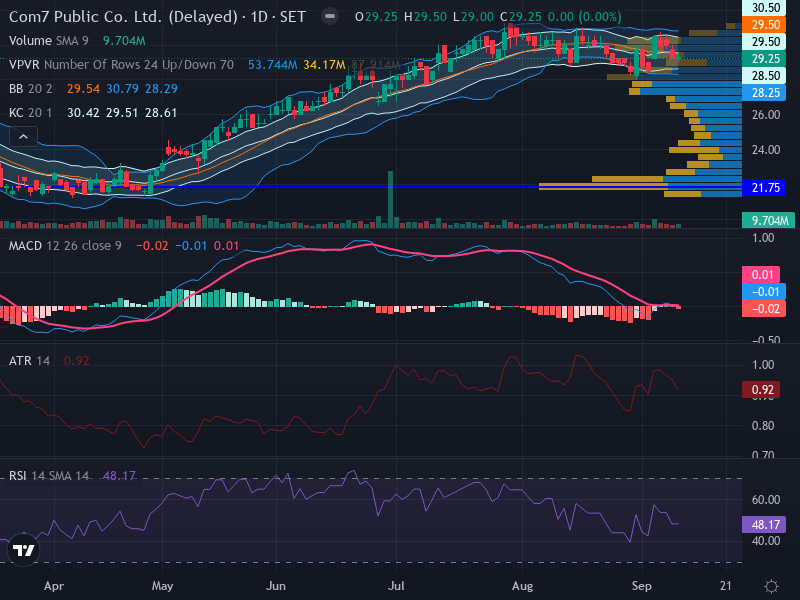Click the Com7 Public Co. Ltd. symbol title
Screen dimensions: 800x600
123,17
